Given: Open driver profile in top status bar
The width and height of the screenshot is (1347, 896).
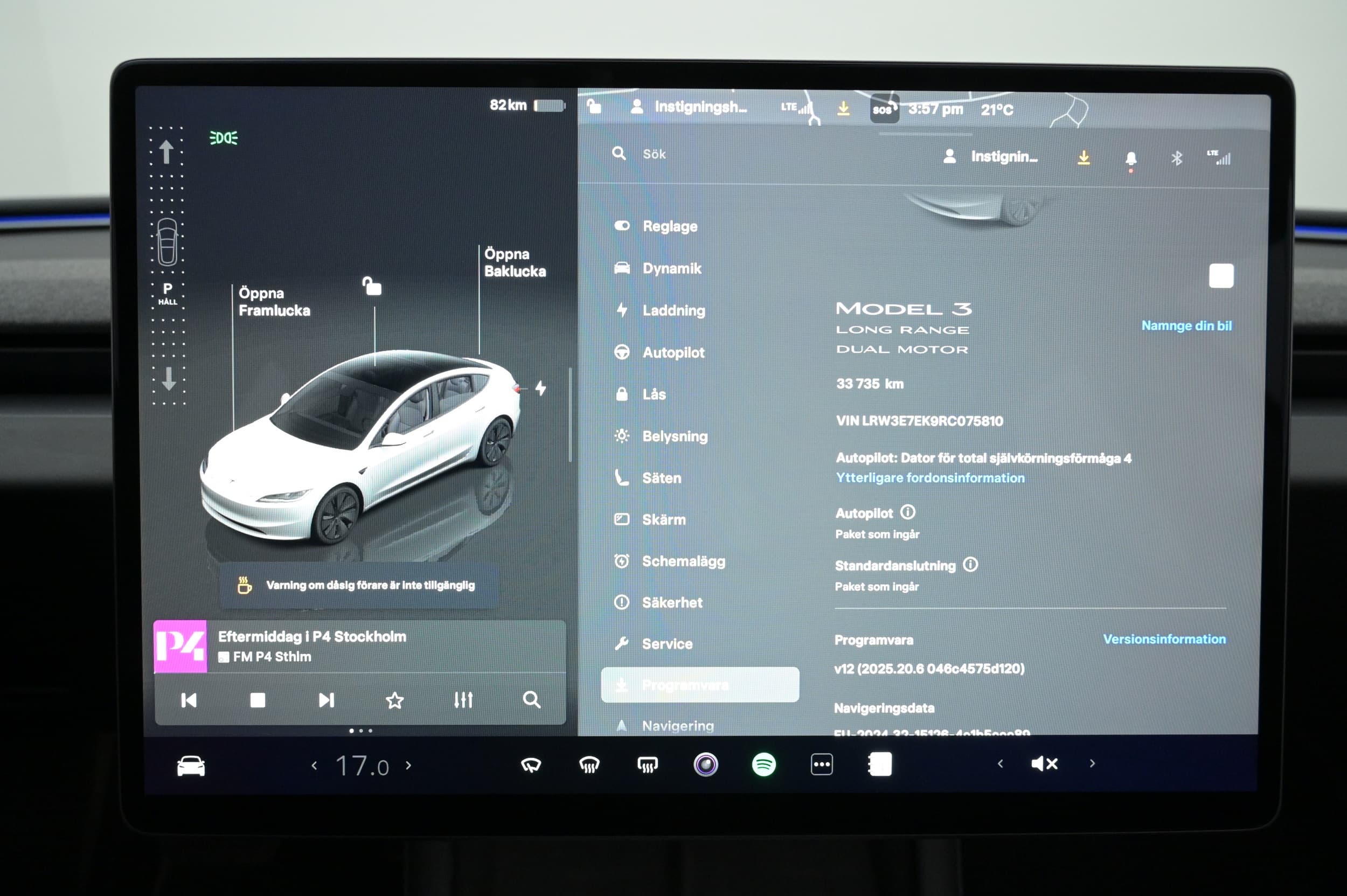Looking at the screenshot, I should pyautogui.click(x=688, y=107).
